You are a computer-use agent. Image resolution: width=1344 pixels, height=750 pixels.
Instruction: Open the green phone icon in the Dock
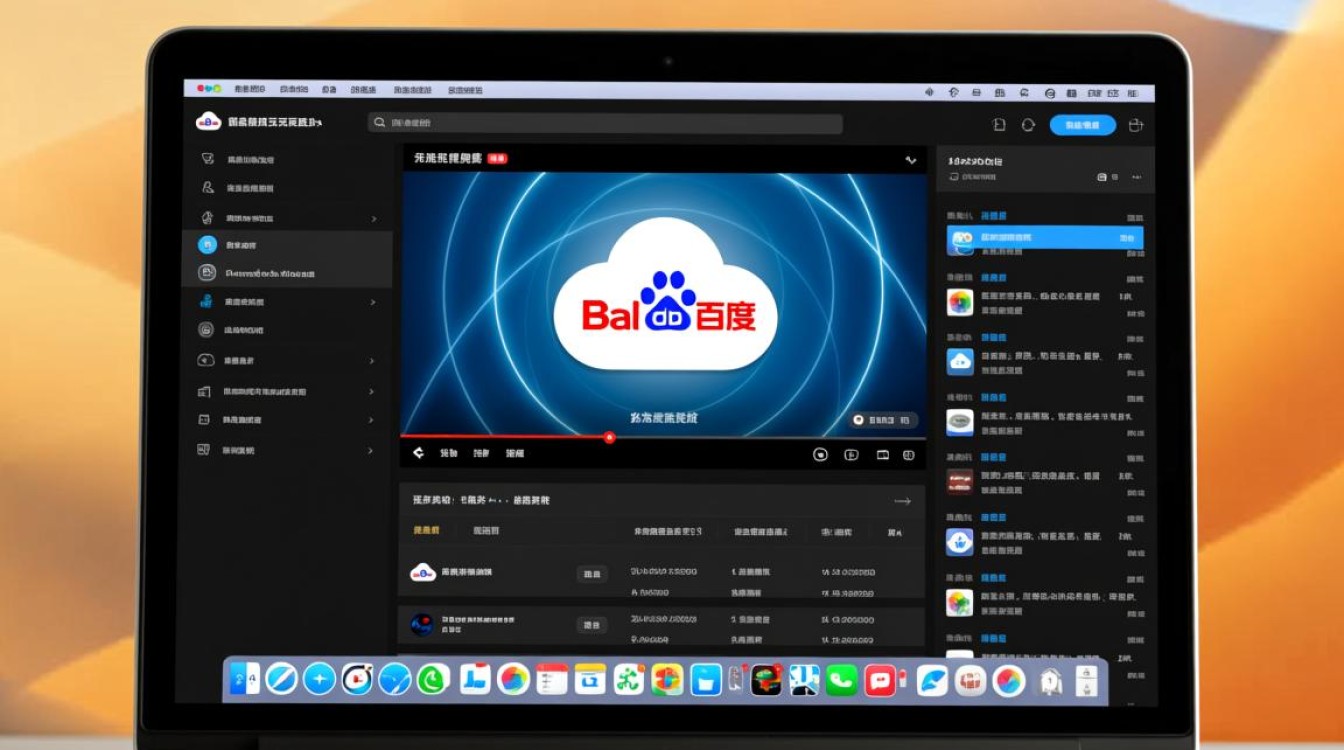(x=842, y=680)
